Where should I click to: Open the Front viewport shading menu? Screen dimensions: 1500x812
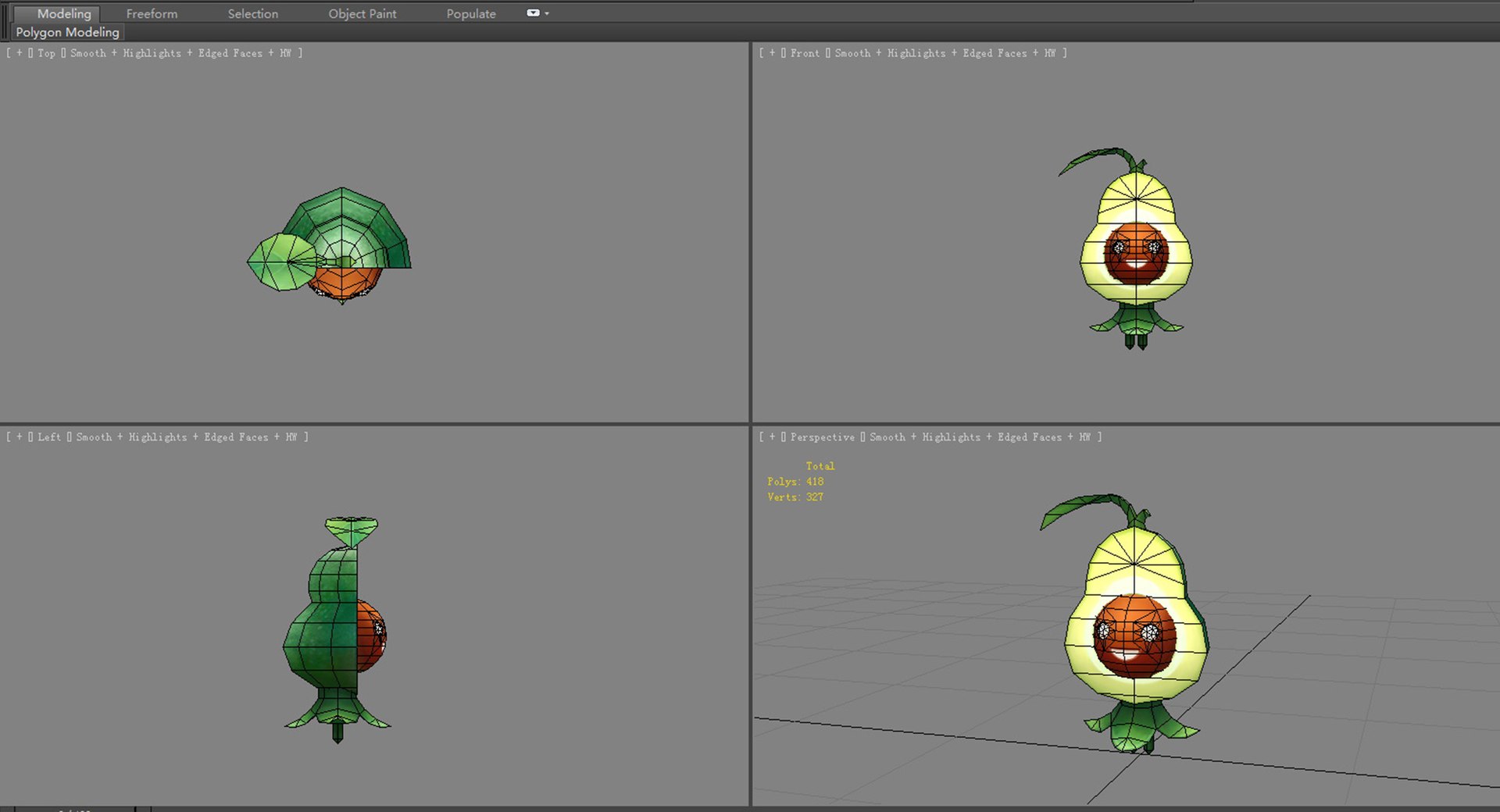click(945, 53)
